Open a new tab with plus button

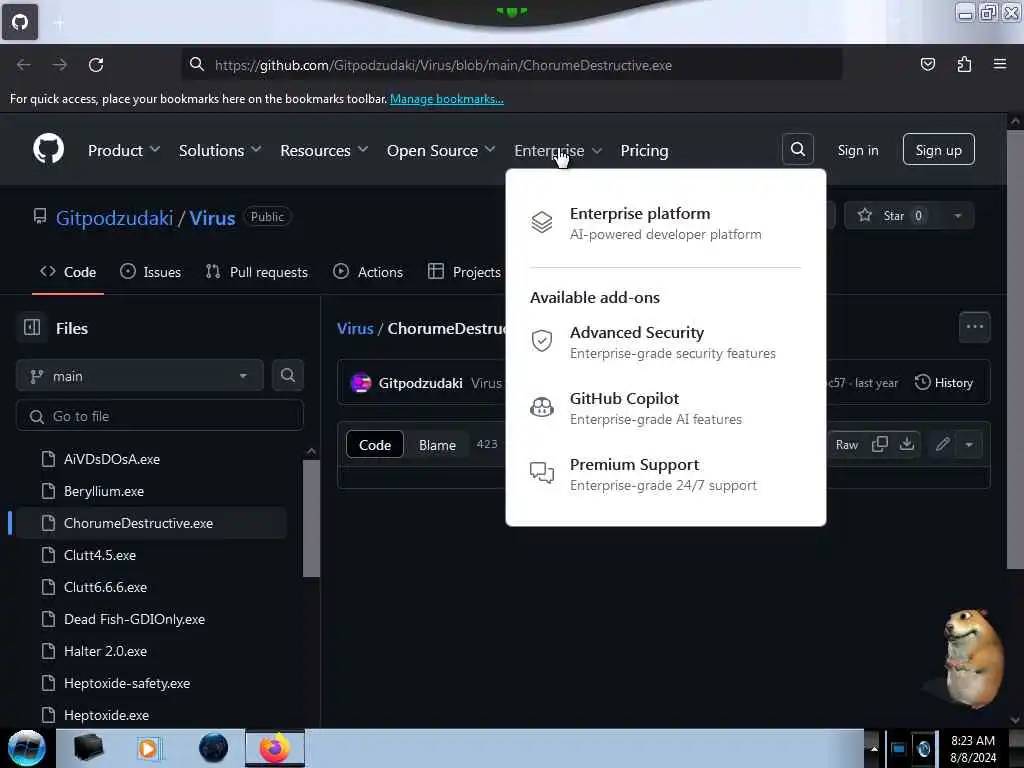coord(59,23)
